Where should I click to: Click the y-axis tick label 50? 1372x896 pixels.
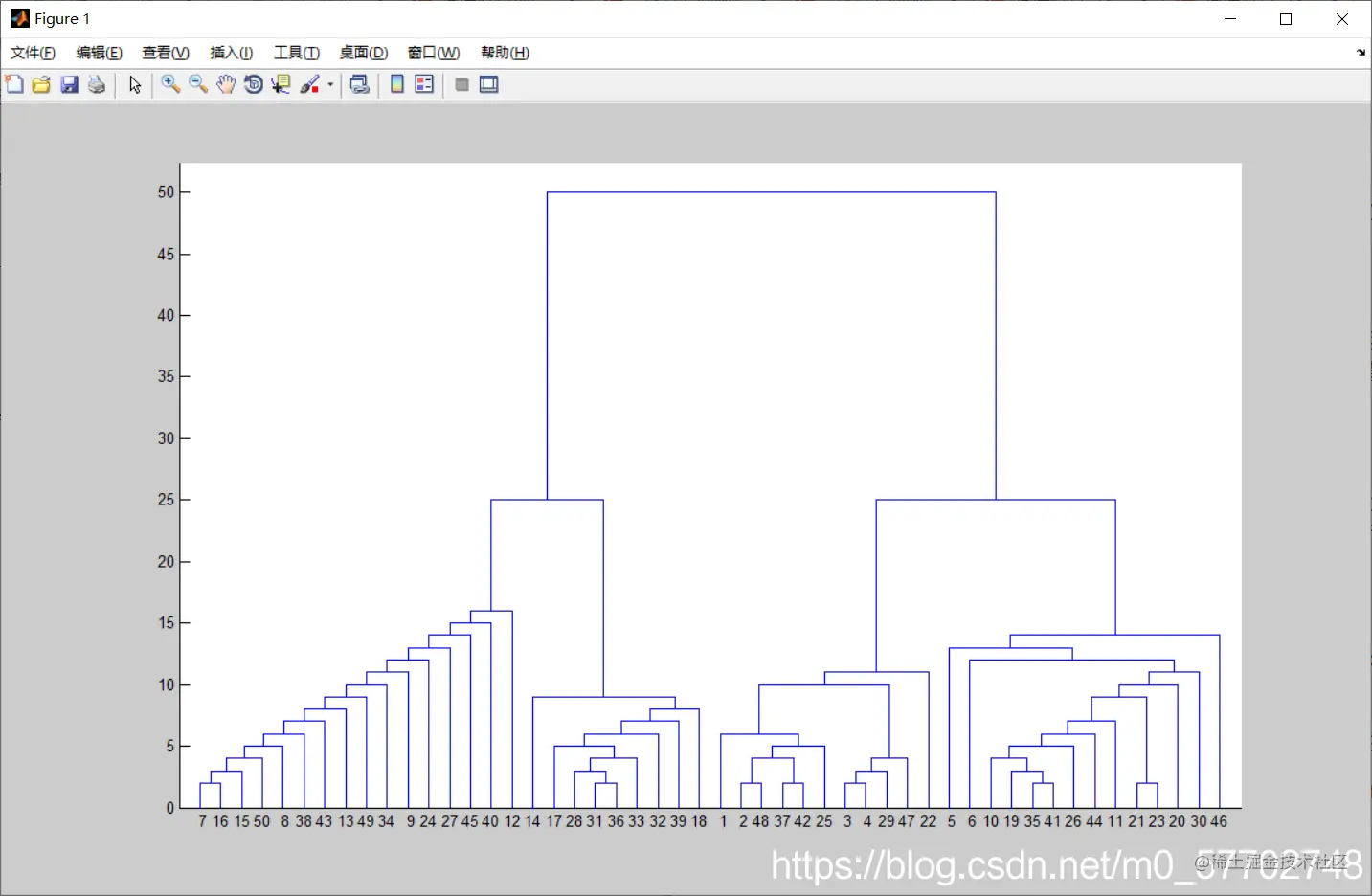[x=167, y=192]
